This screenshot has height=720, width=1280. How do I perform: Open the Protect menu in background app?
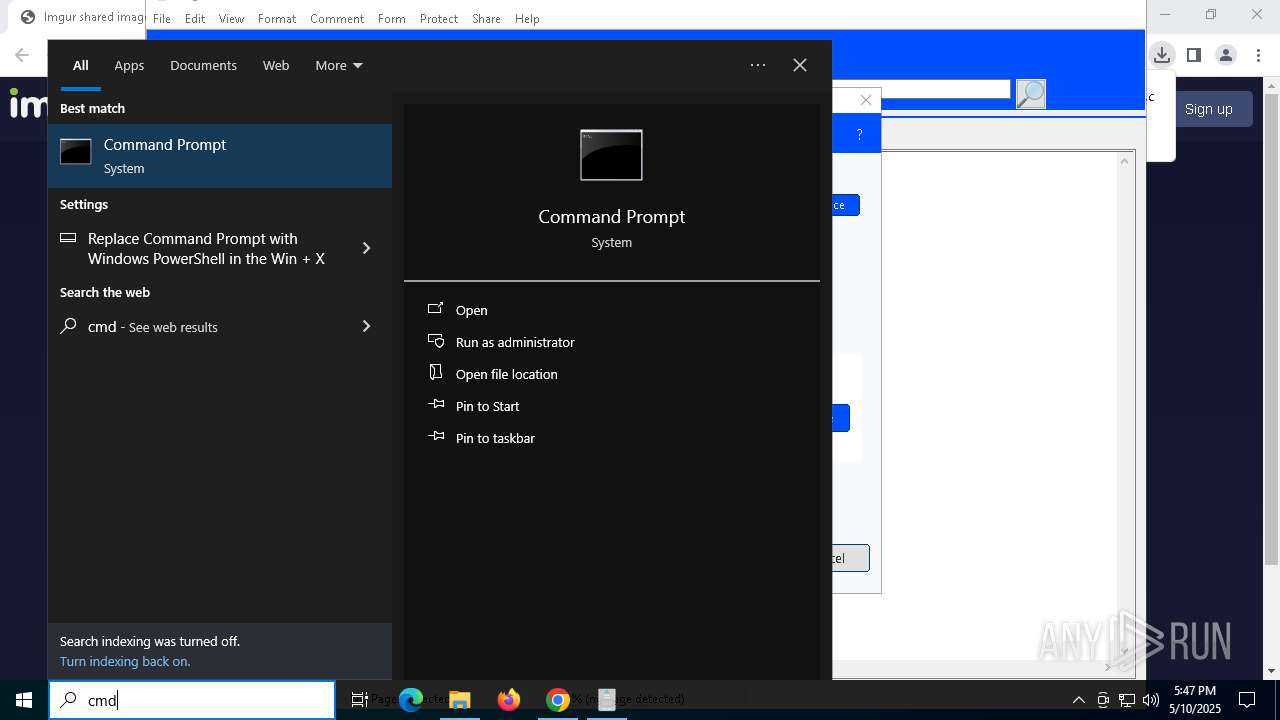439,18
